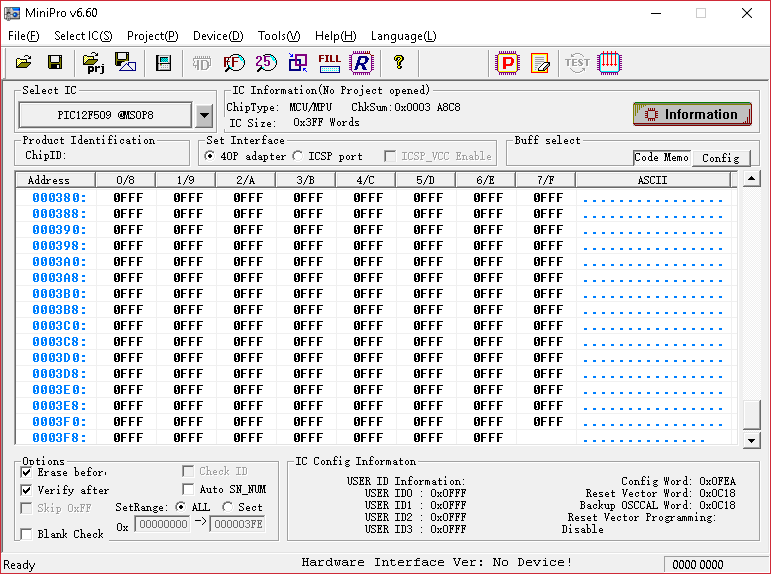Enable the Blank Check checkbox

[27, 534]
